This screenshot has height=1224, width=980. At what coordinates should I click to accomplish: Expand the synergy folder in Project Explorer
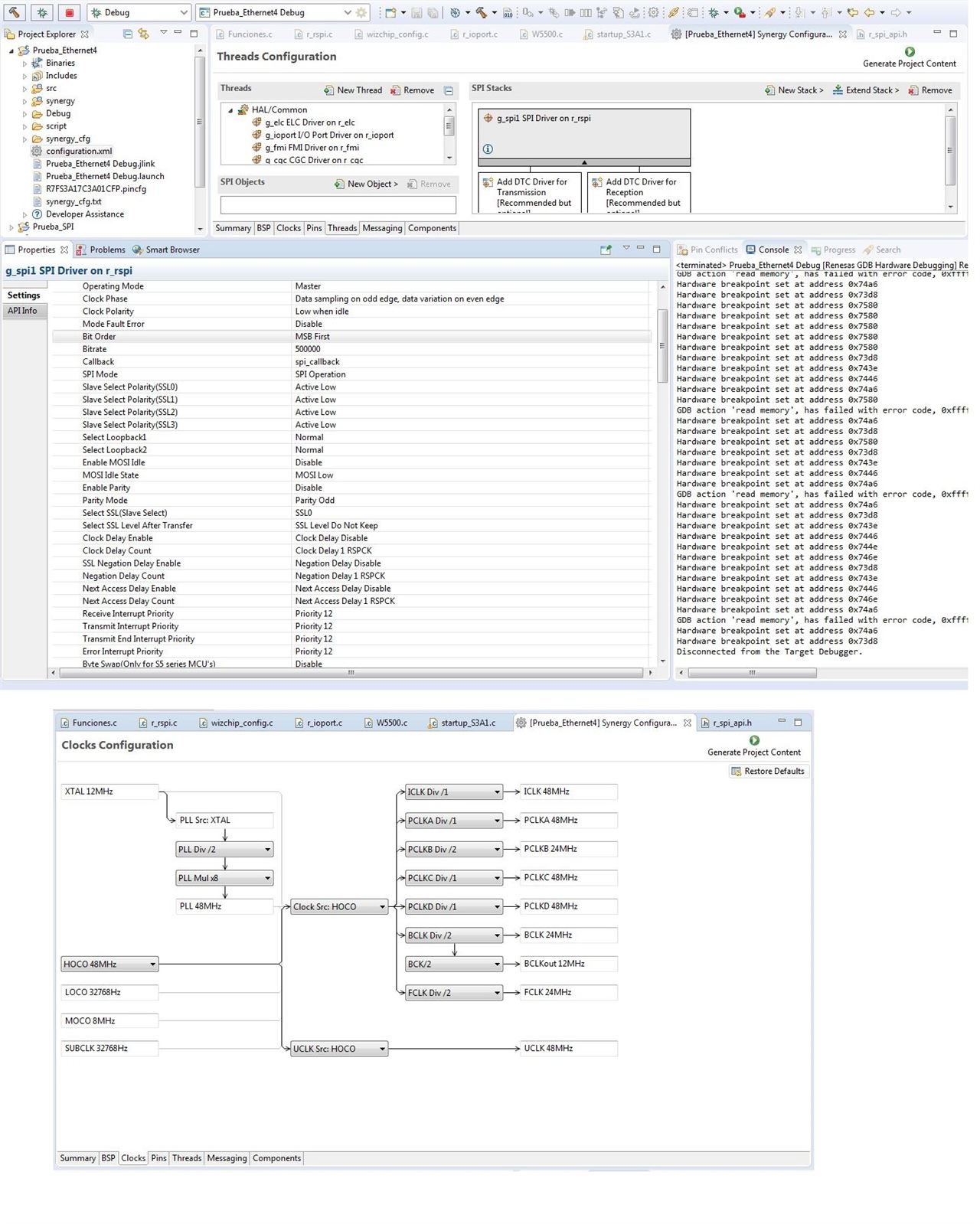[x=24, y=101]
